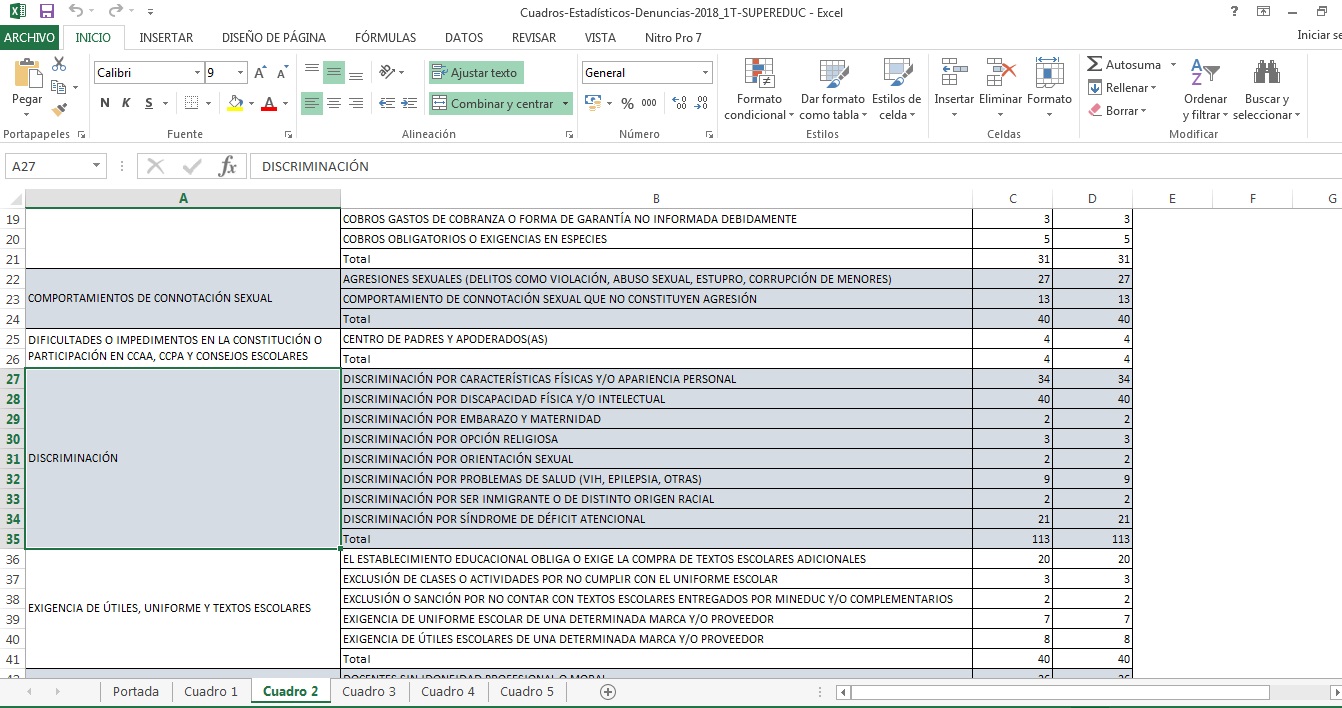Open the FÓRMULAS ribbon tab
This screenshot has width=1342, height=708.
(x=385, y=38)
